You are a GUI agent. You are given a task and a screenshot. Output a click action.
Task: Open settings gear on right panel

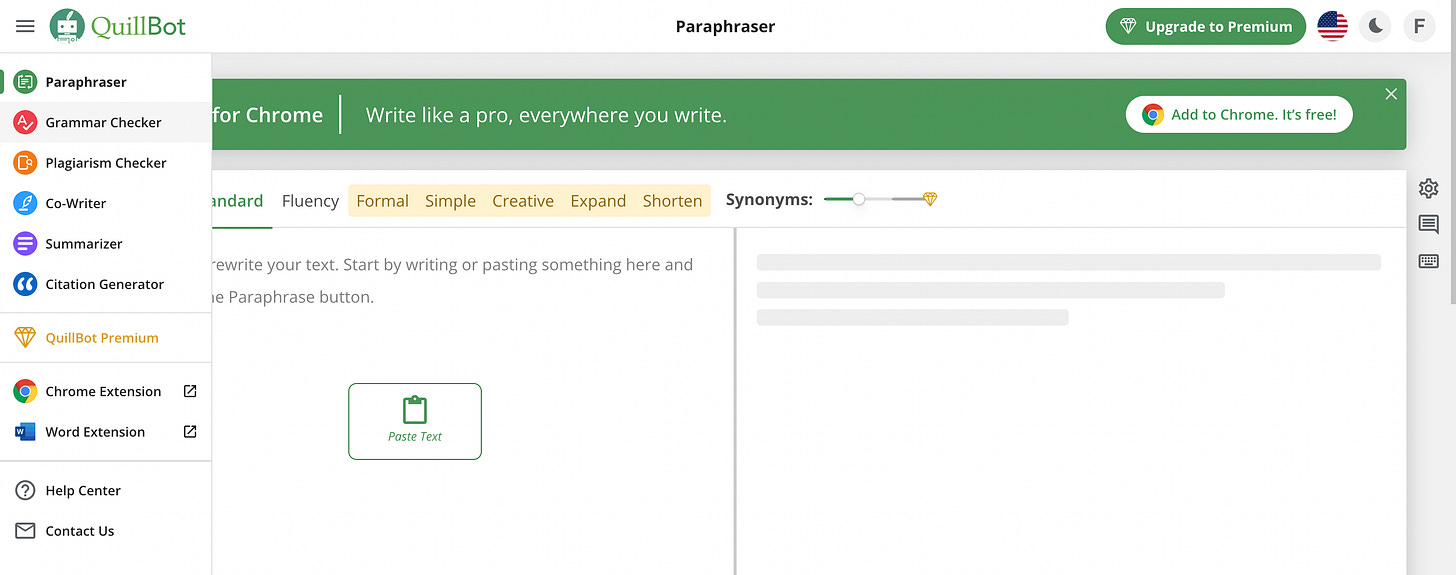[x=1428, y=188]
